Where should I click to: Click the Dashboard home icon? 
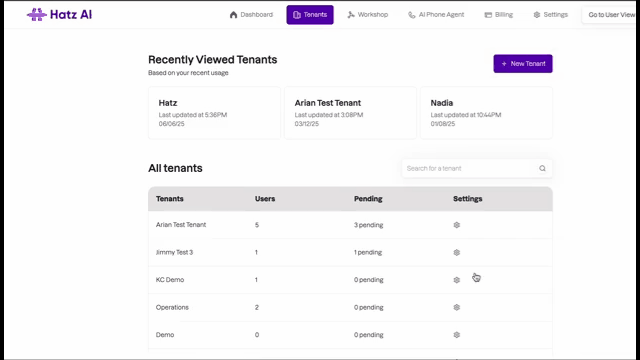click(233, 15)
